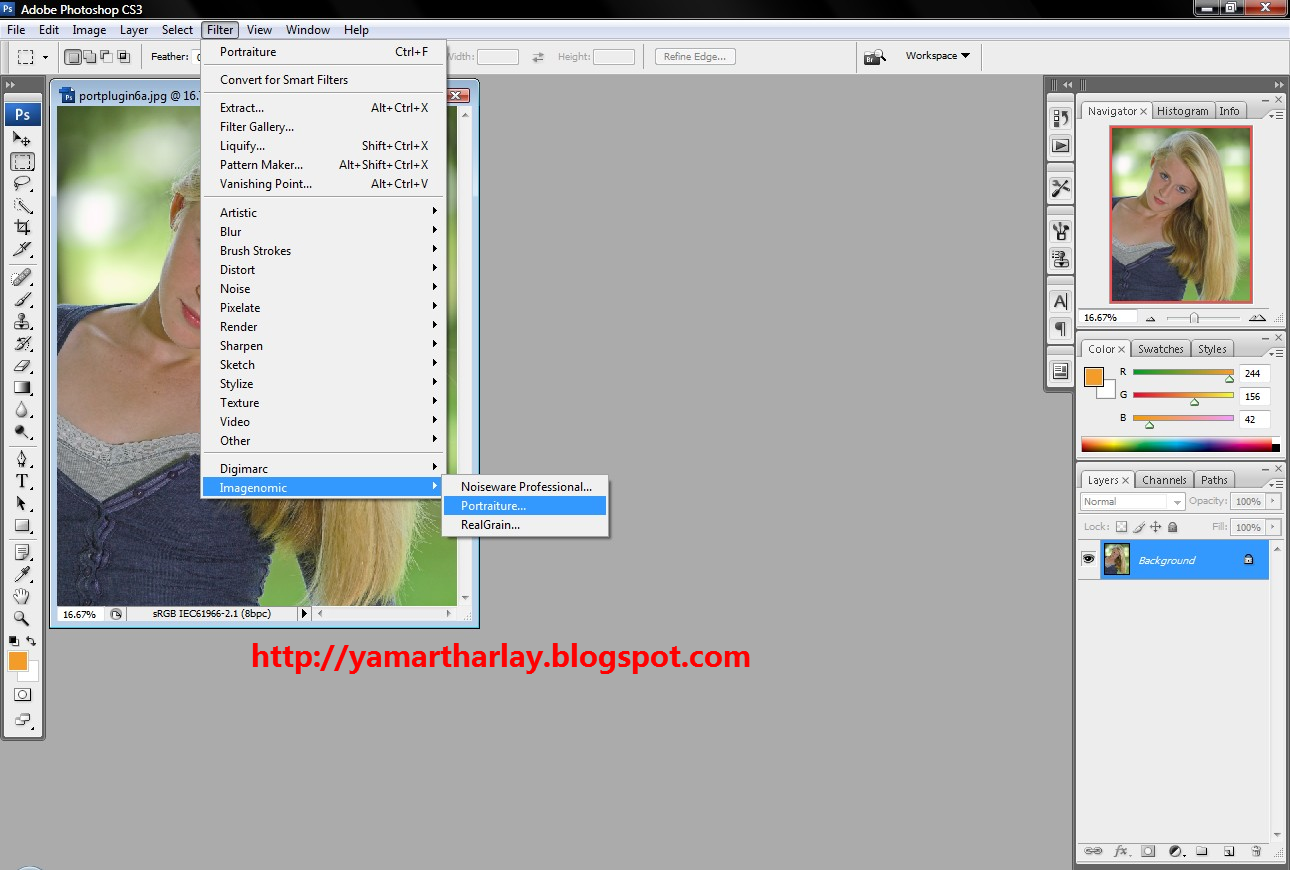The width and height of the screenshot is (1290, 870).
Task: Select the Spot Healing Brush tool
Action: click(x=22, y=277)
